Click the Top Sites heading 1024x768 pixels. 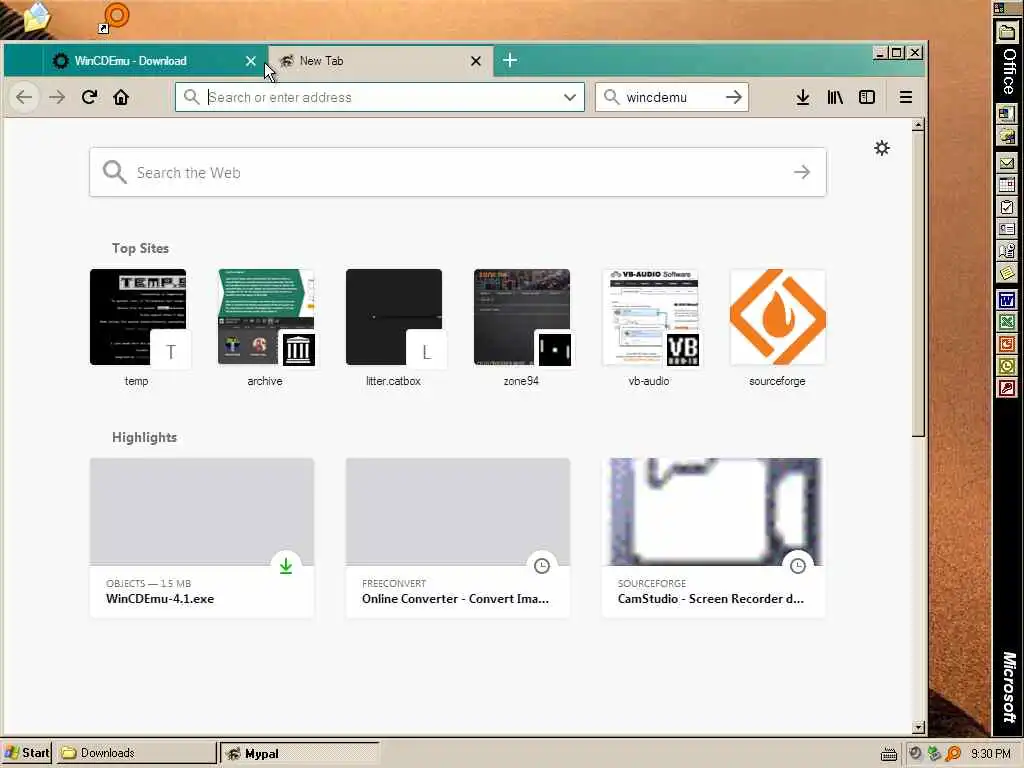click(x=140, y=248)
